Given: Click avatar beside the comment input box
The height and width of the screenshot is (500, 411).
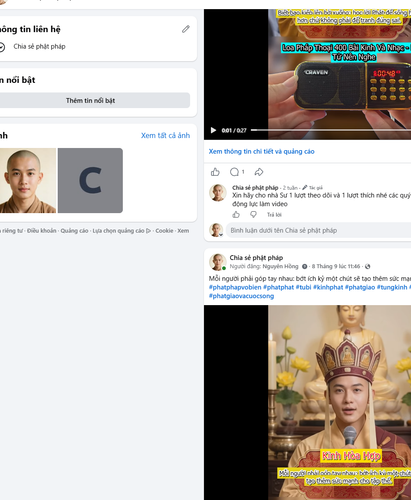Looking at the screenshot, I should 216,230.
